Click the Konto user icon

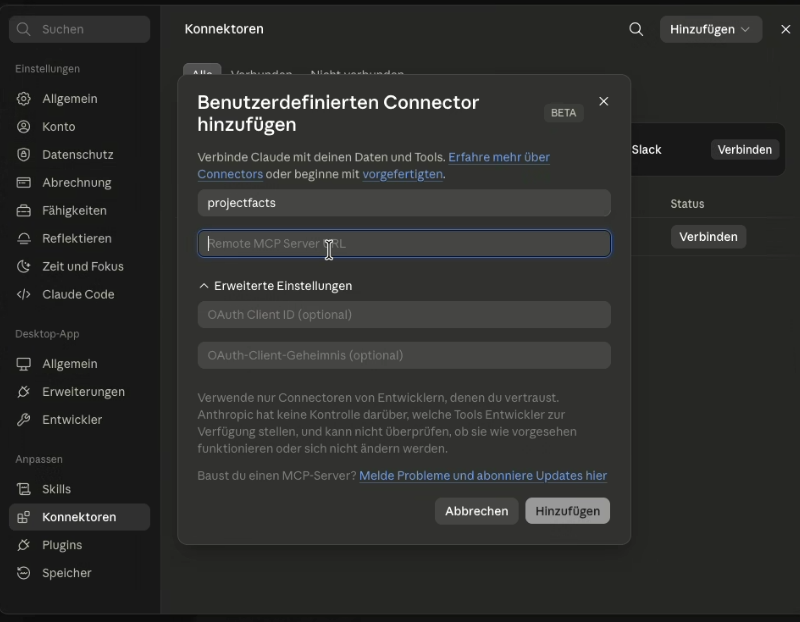[23, 127]
